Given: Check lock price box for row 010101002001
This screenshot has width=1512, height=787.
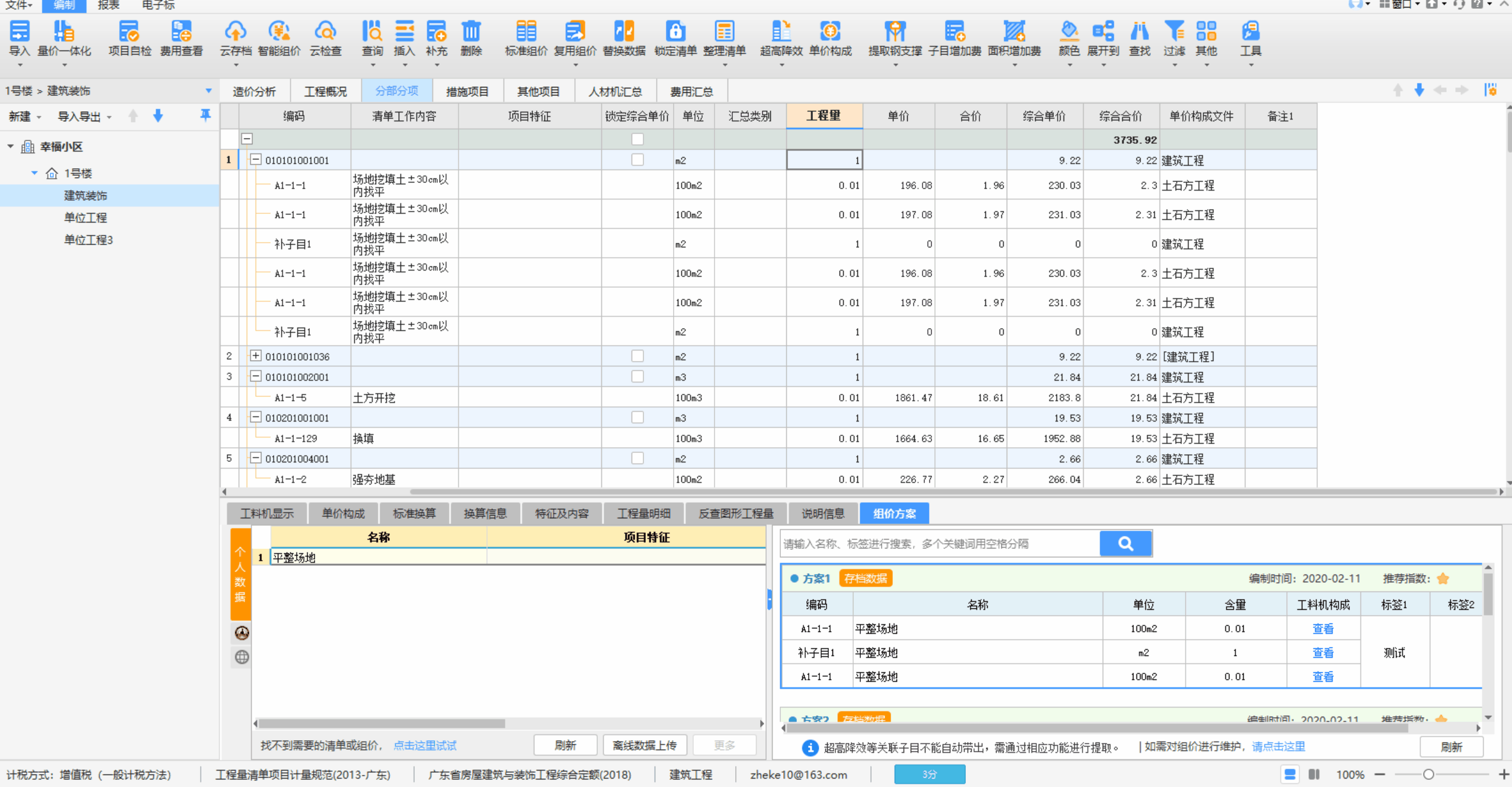Looking at the screenshot, I should [638, 377].
